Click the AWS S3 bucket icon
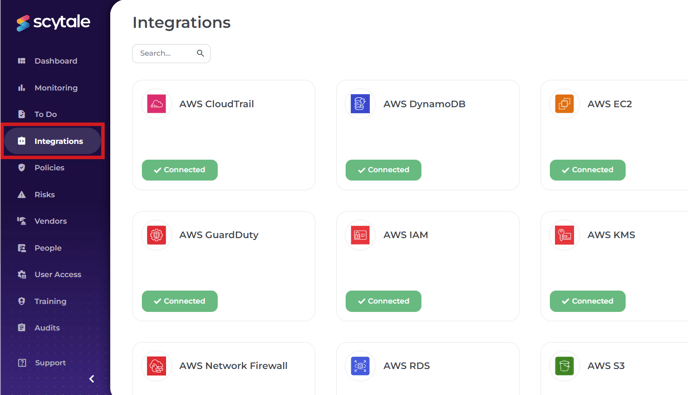This screenshot has width=688, height=395. 564,366
